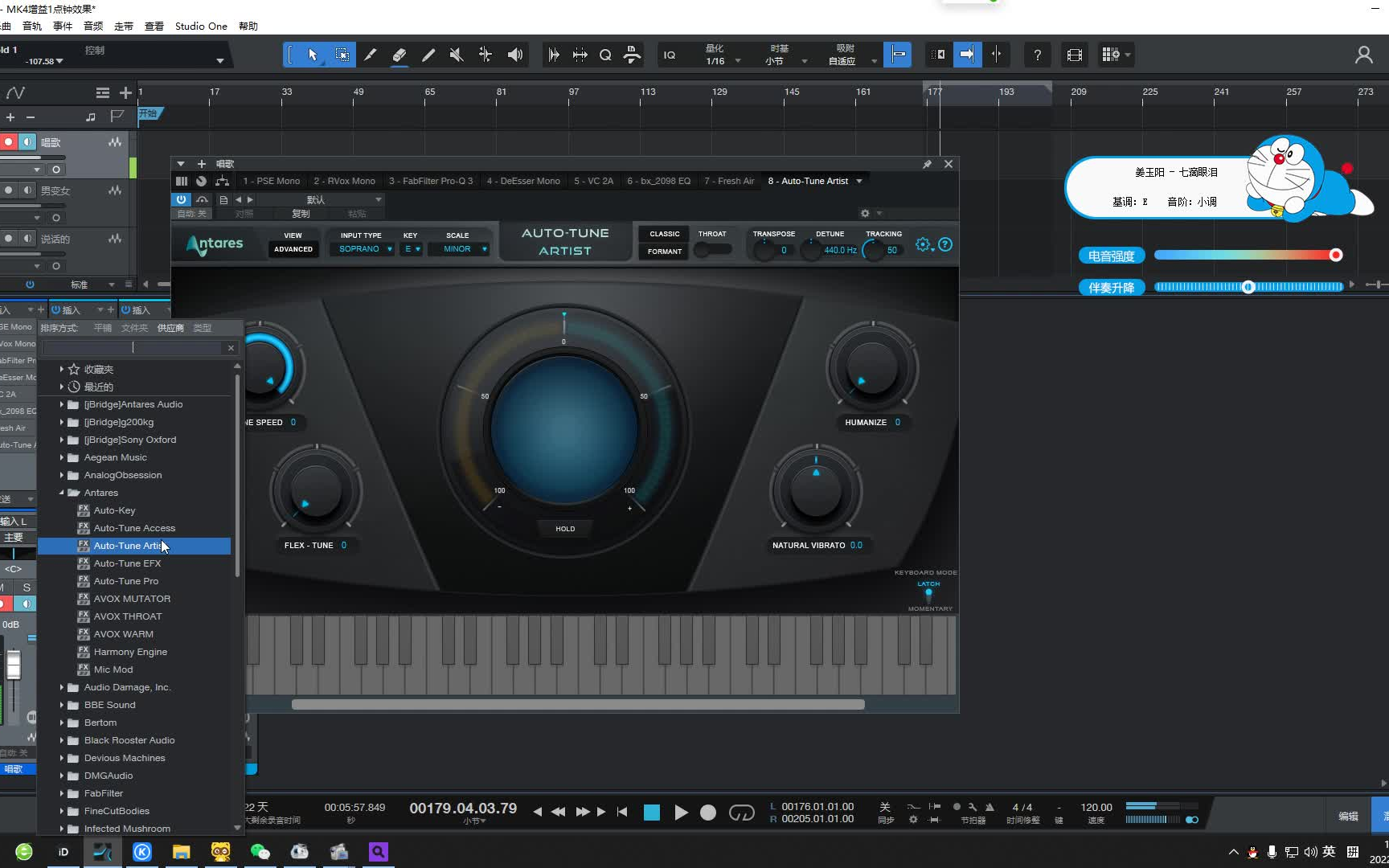Click the 复制 copy button in plugin header
Viewport: 1389px width, 868px height.
301,214
